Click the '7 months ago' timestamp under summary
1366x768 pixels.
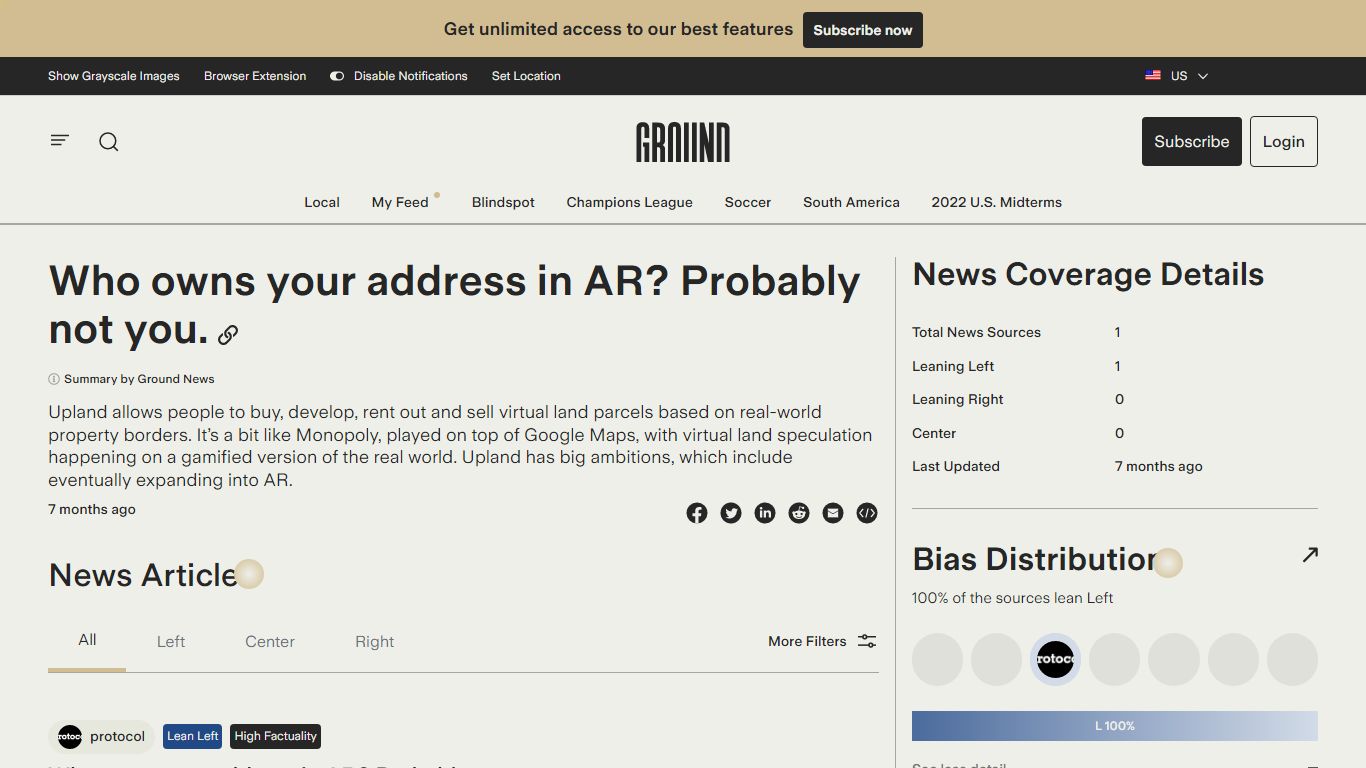92,509
